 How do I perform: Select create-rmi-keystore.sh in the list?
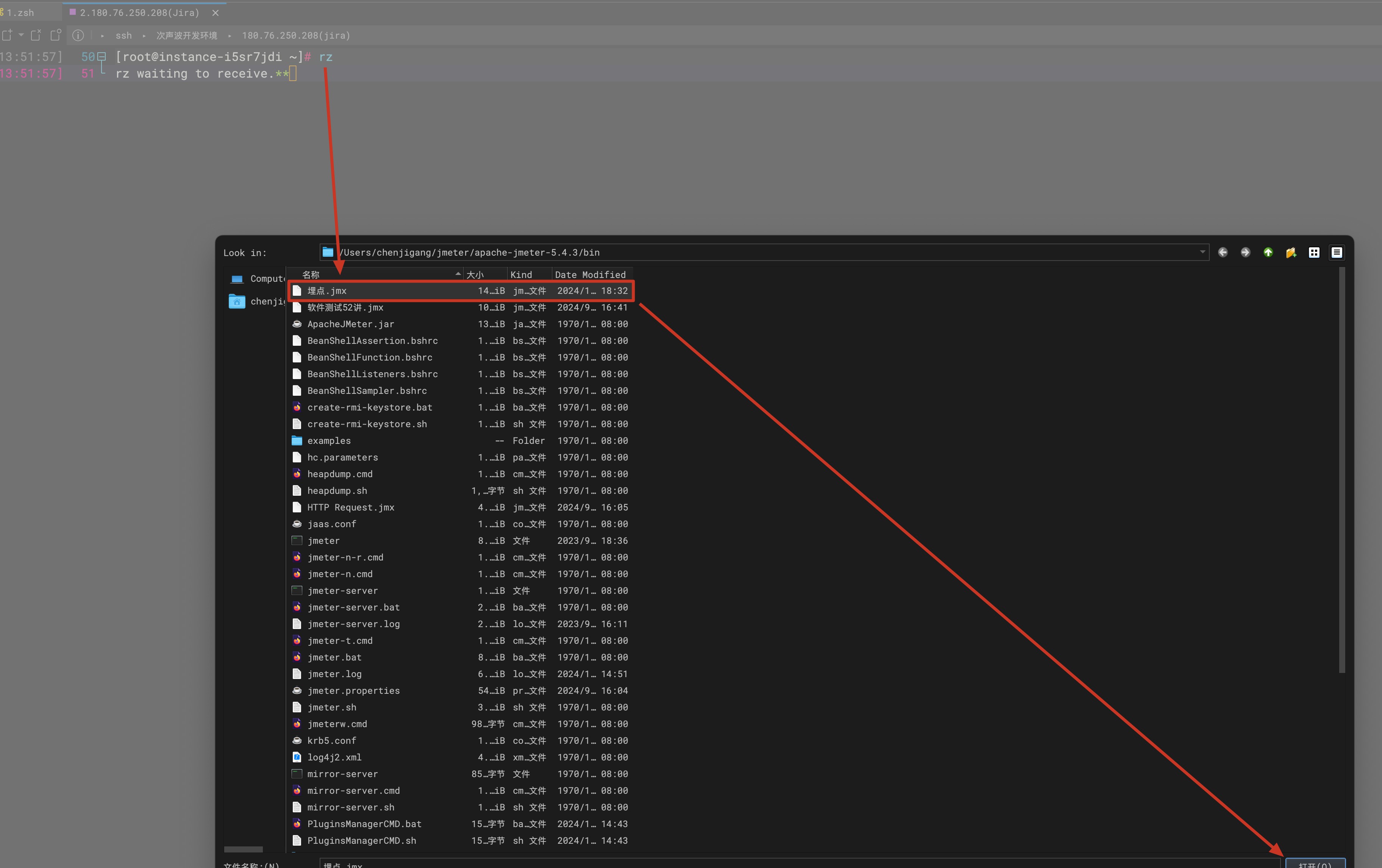[460, 424]
